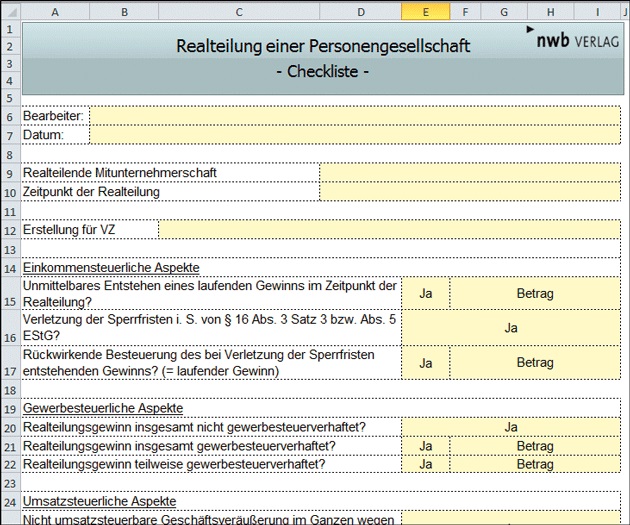
Task: Select the highlighted column E header
Action: [425, 10]
